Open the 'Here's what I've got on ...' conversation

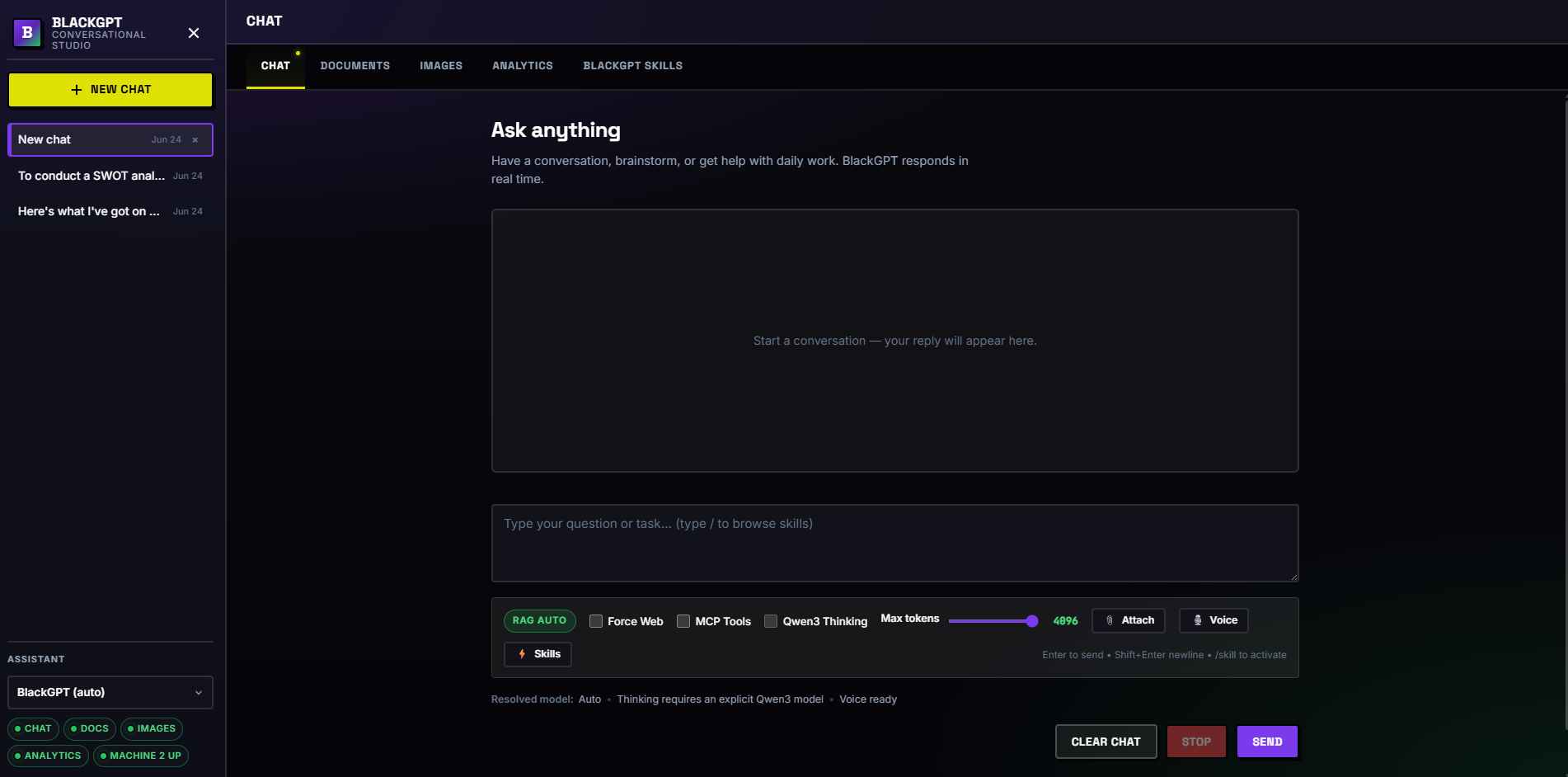pyautogui.click(x=110, y=211)
